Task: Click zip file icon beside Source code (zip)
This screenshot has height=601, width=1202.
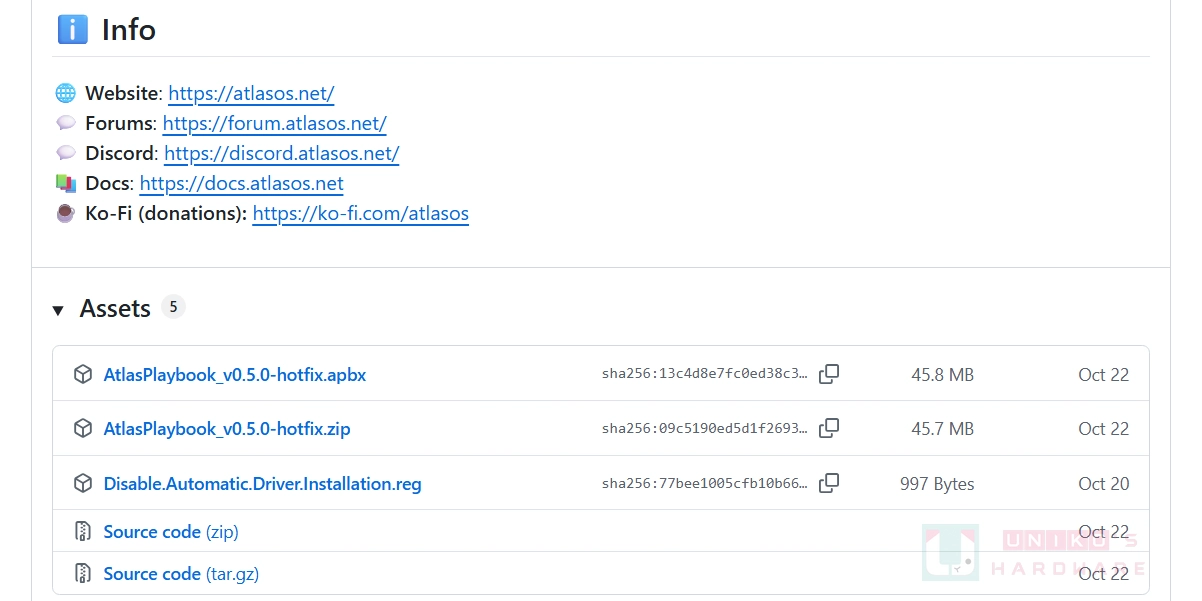Action: coord(83,532)
